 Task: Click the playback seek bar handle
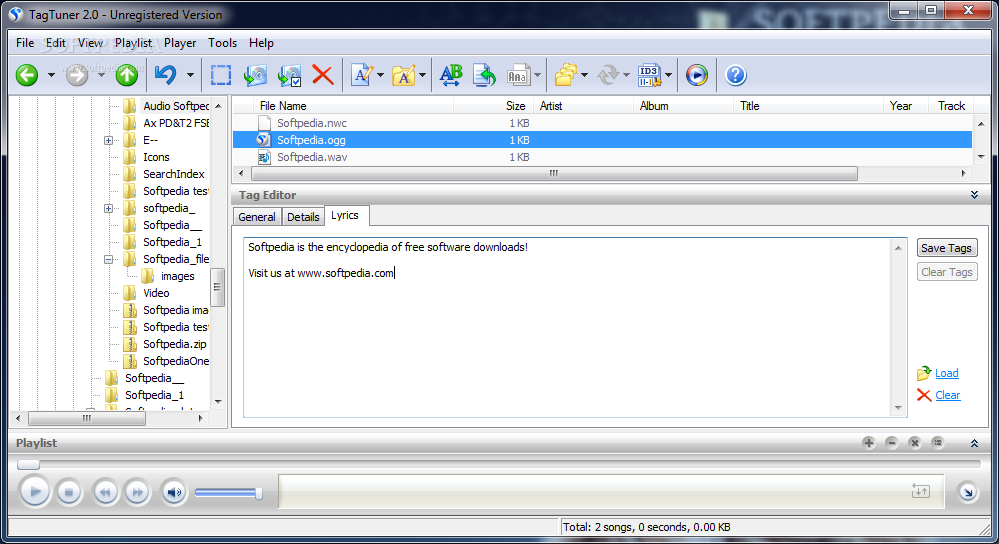click(28, 464)
